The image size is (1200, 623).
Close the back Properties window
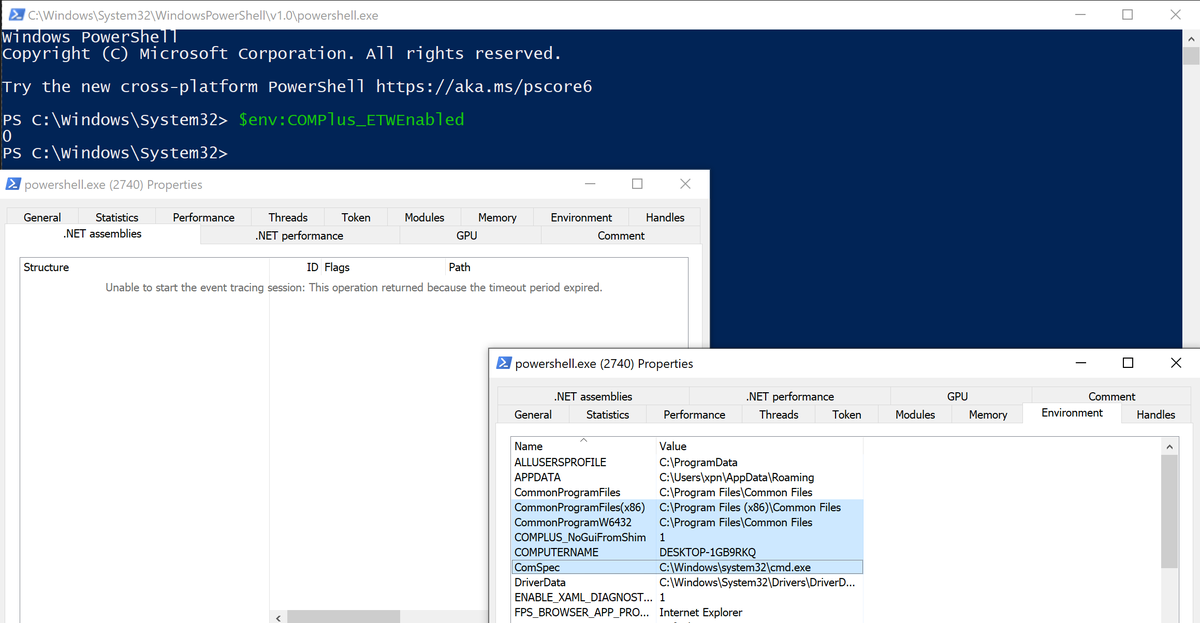coord(685,184)
